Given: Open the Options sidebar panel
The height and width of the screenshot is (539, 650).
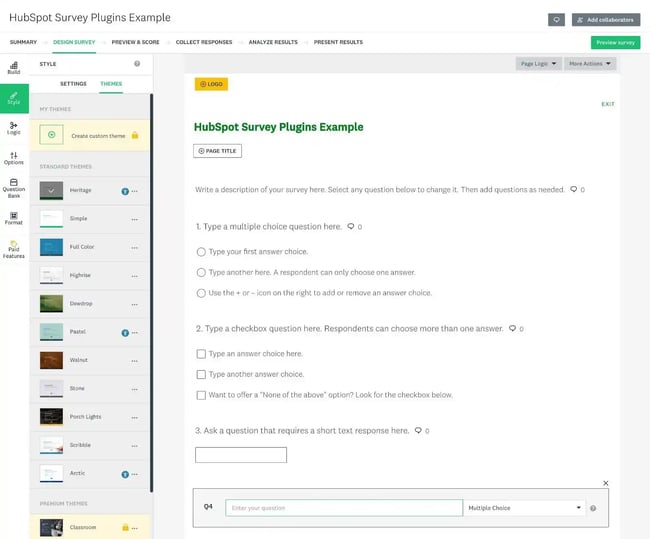Looking at the screenshot, I should [14, 158].
